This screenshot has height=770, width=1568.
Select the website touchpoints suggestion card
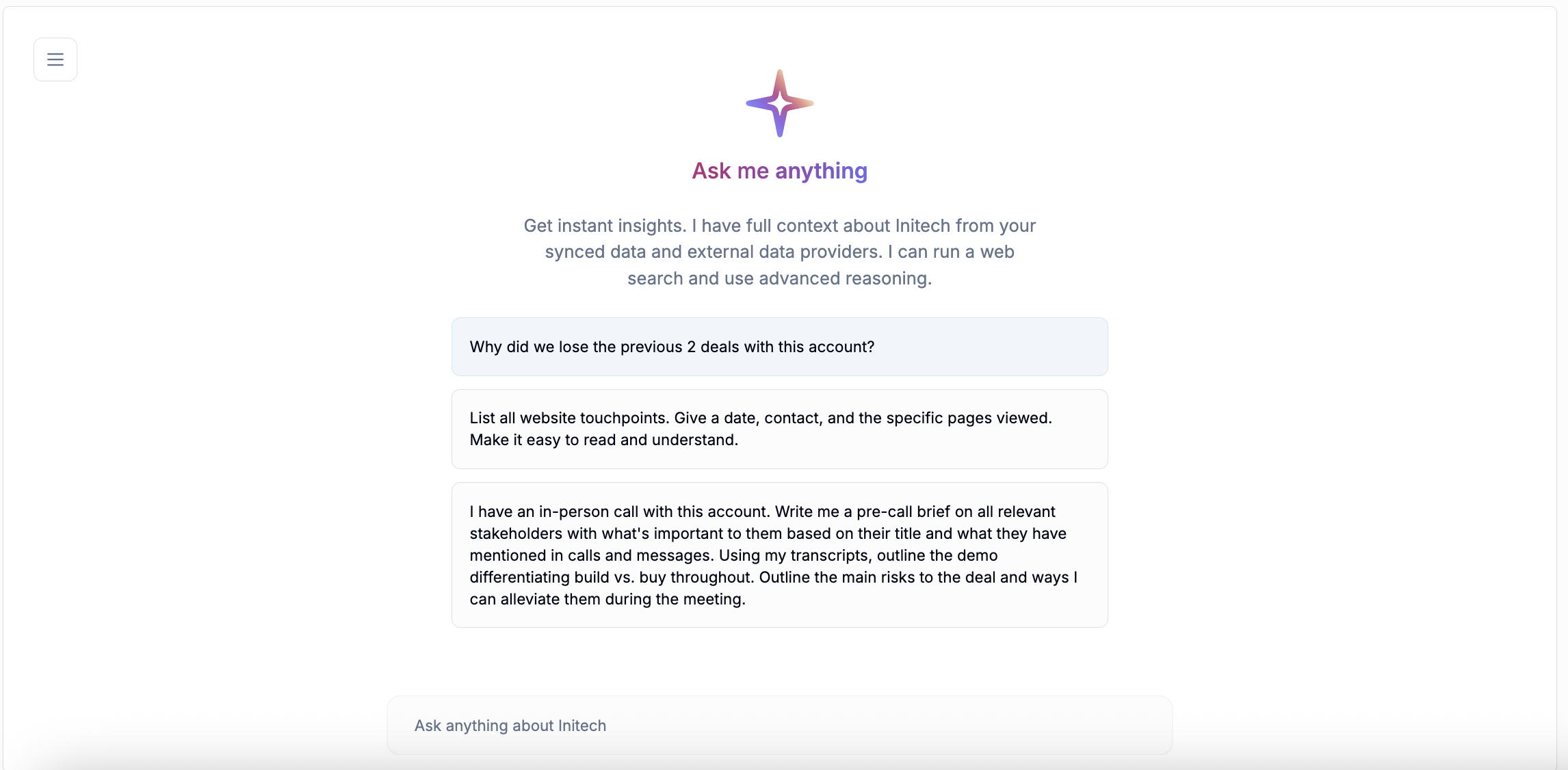click(x=779, y=429)
